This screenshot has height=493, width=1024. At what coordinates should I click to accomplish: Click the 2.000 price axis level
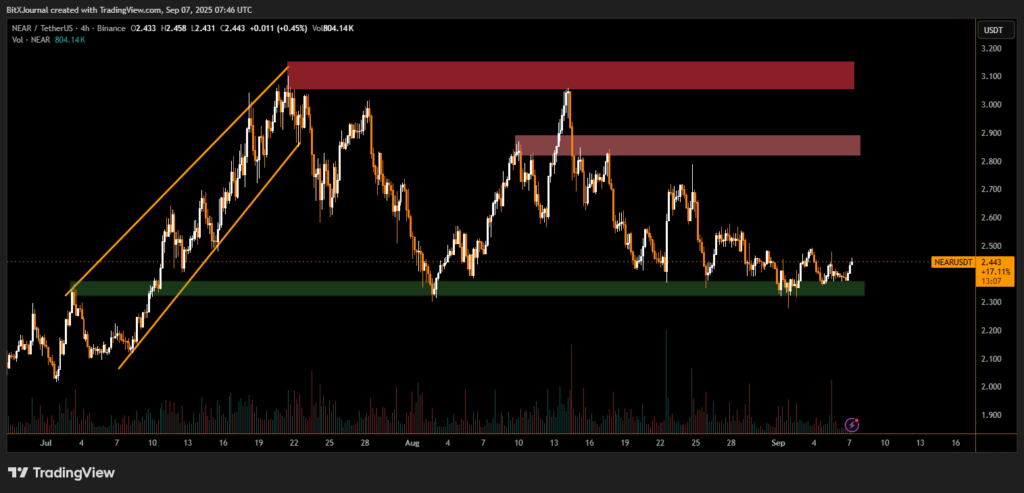(991, 387)
